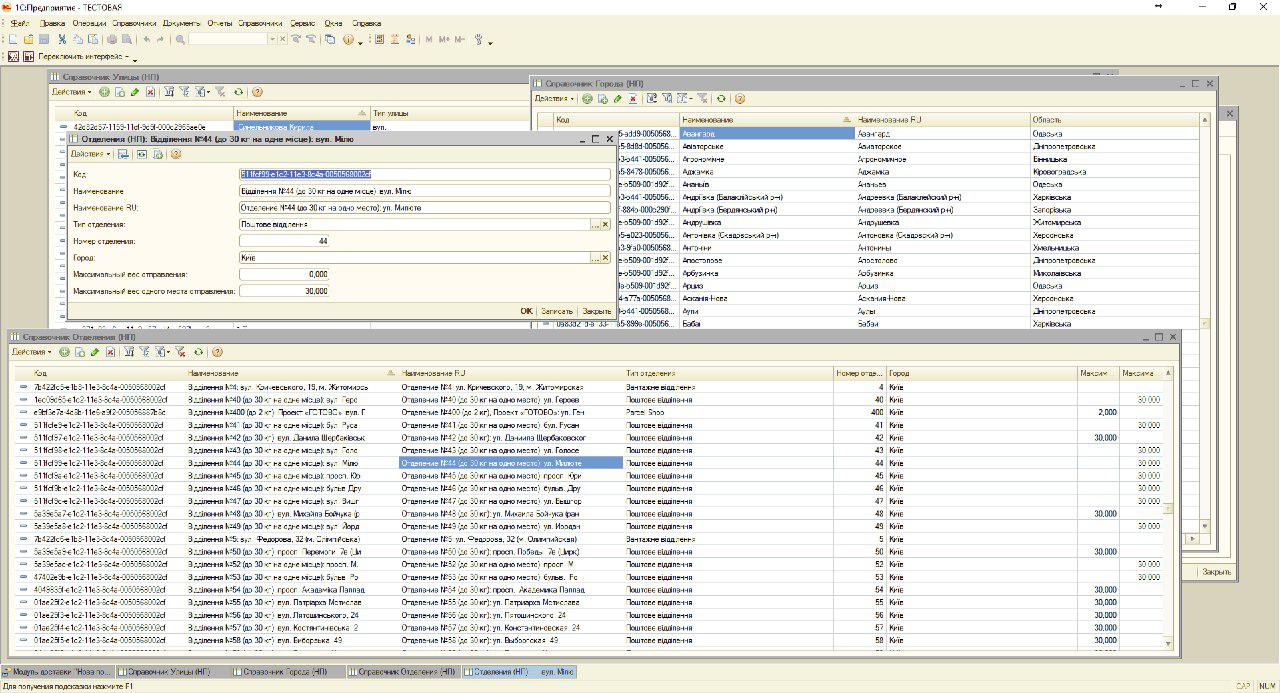Expand the Переключить интерфейс dropdown

pyautogui.click(x=85, y=57)
